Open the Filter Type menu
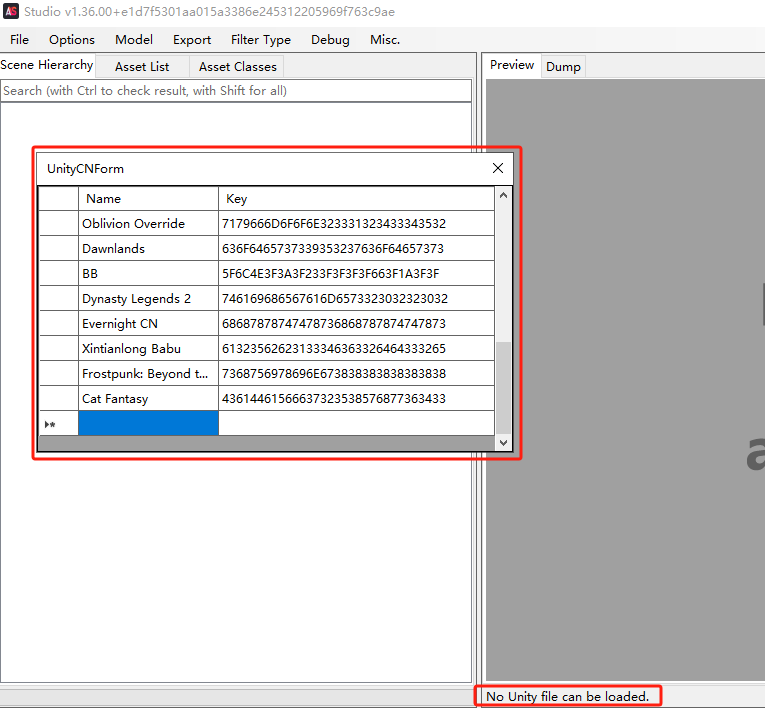Viewport: 765px width, 708px height. [x=261, y=40]
